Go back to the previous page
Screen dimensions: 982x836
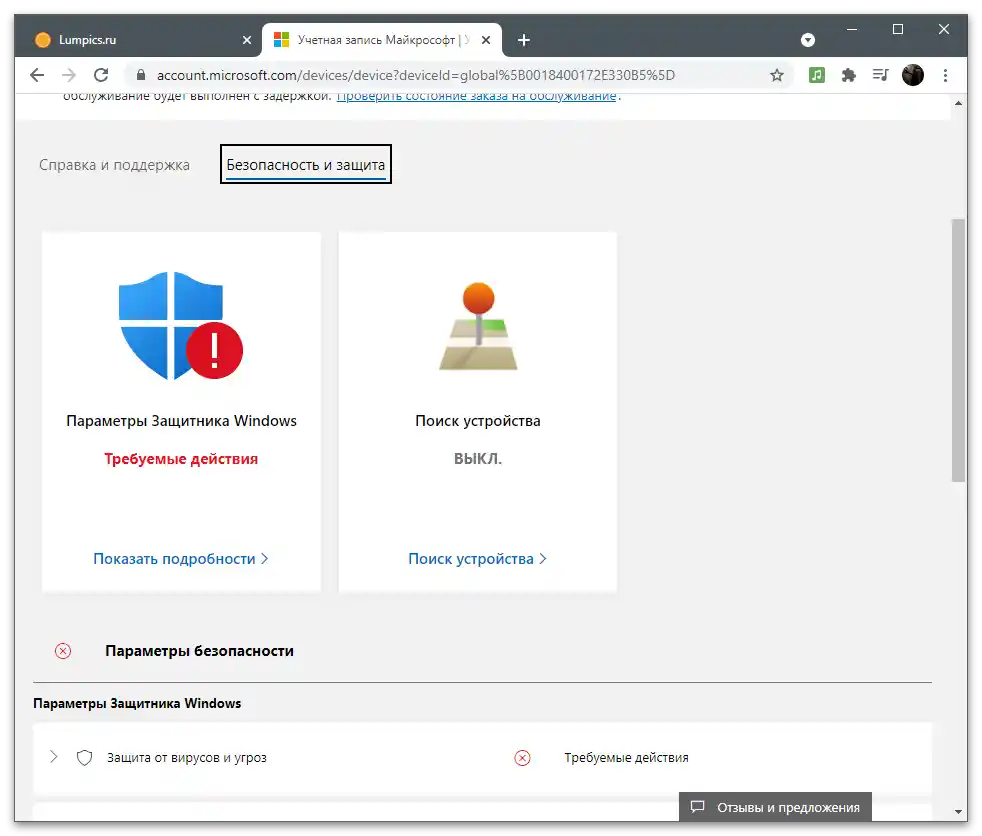click(37, 75)
